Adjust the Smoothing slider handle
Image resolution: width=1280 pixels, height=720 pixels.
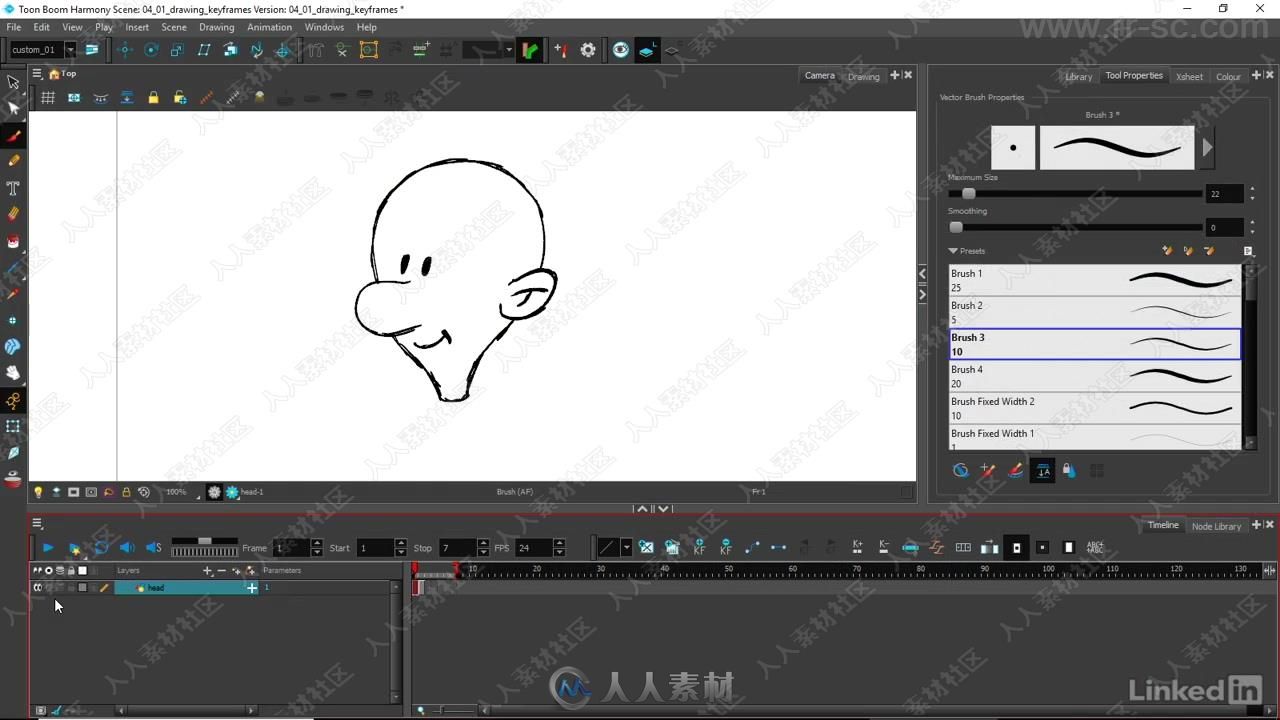(955, 227)
